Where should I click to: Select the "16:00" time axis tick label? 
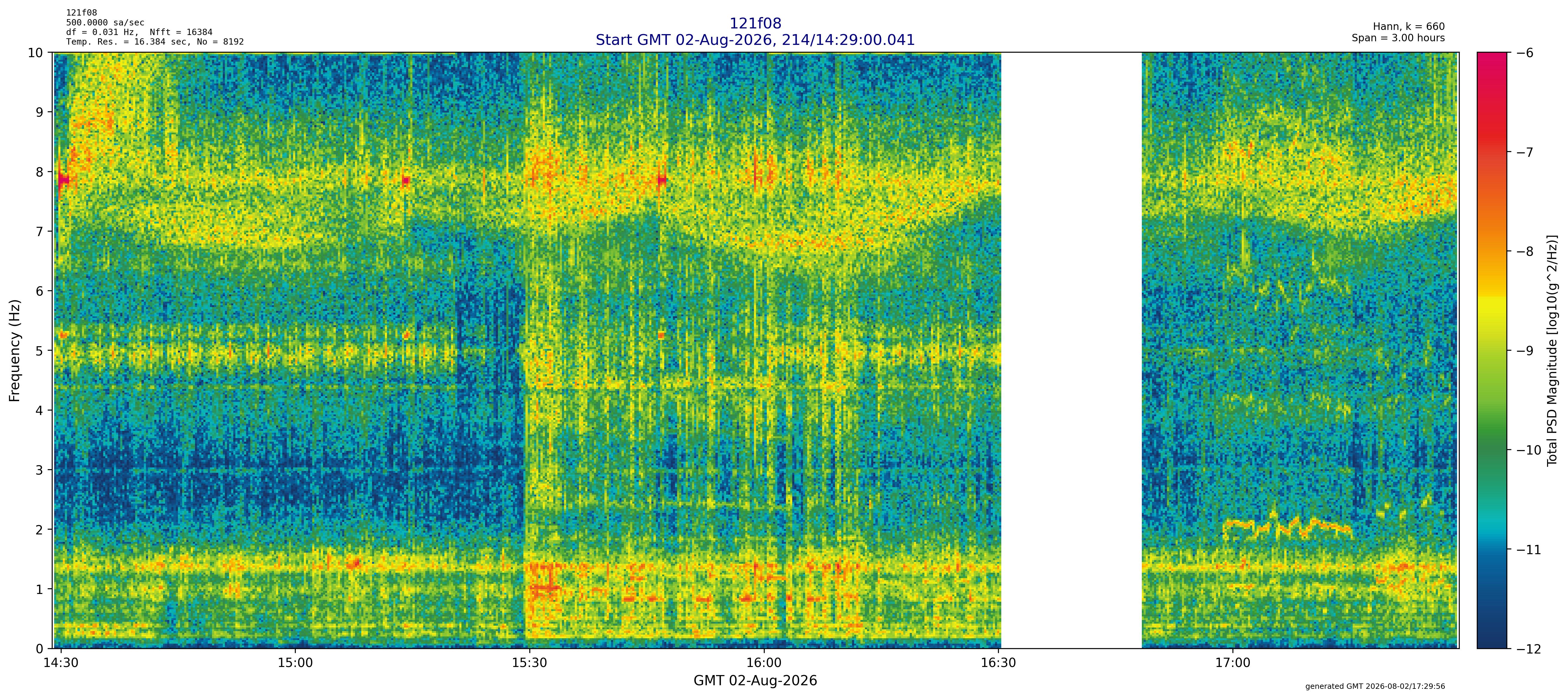coord(764,662)
